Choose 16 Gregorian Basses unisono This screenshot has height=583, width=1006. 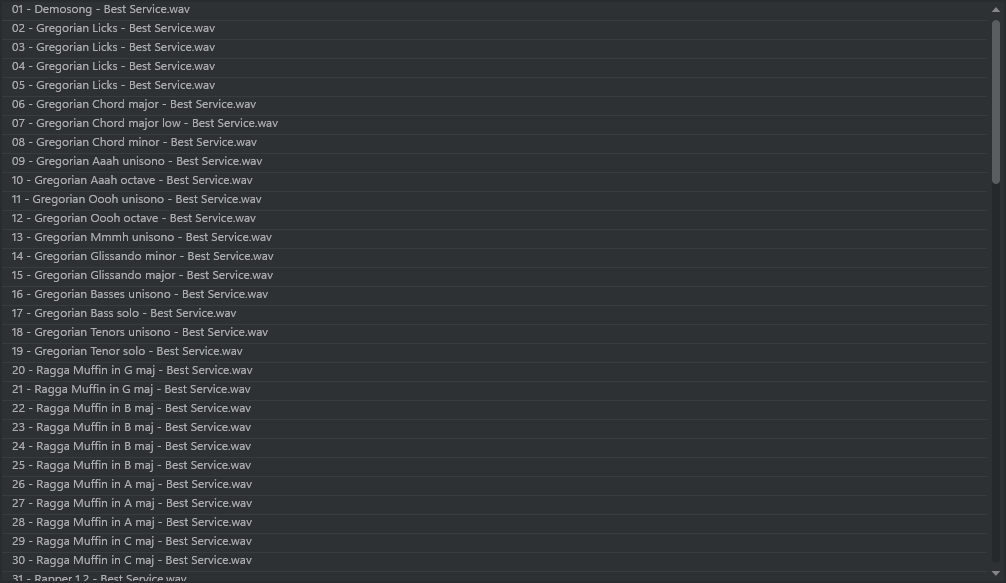(140, 294)
